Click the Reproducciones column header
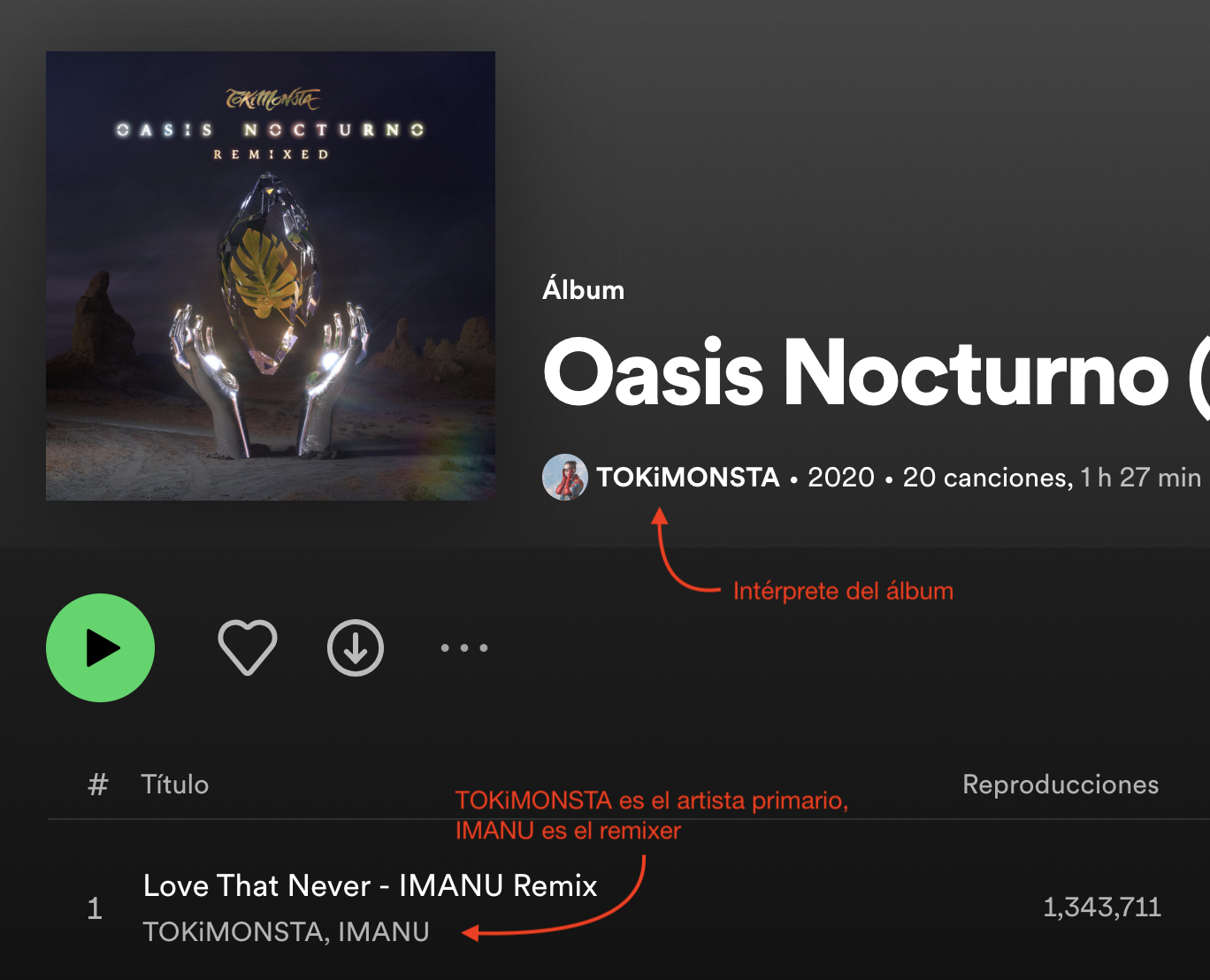The image size is (1210, 980). tap(1061, 785)
